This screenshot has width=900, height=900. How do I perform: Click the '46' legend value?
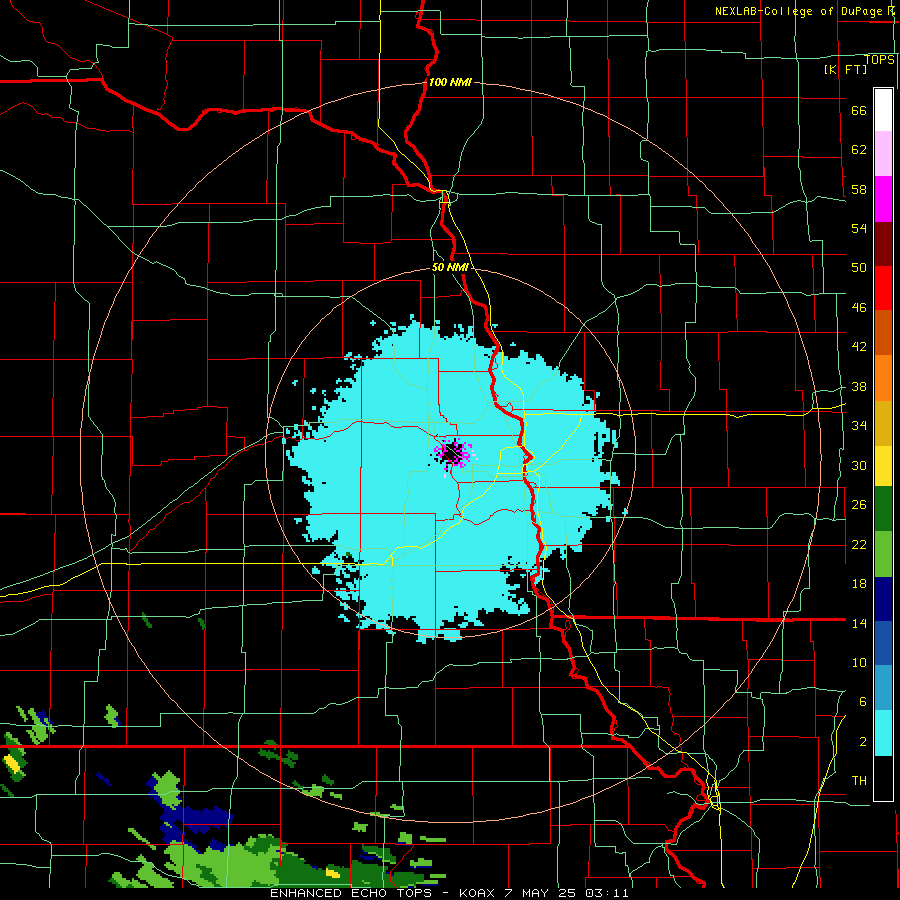coord(859,307)
